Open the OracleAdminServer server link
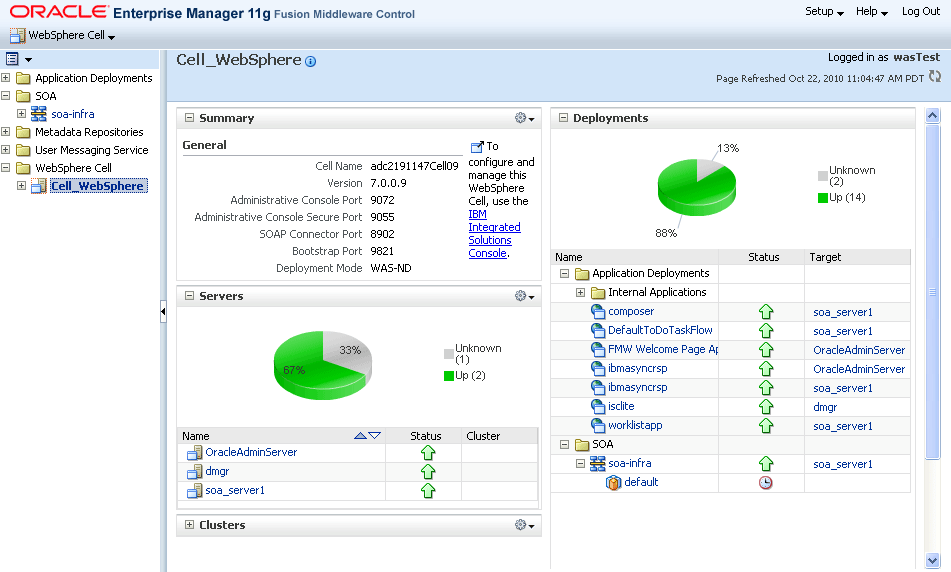This screenshot has width=951, height=572. point(251,453)
